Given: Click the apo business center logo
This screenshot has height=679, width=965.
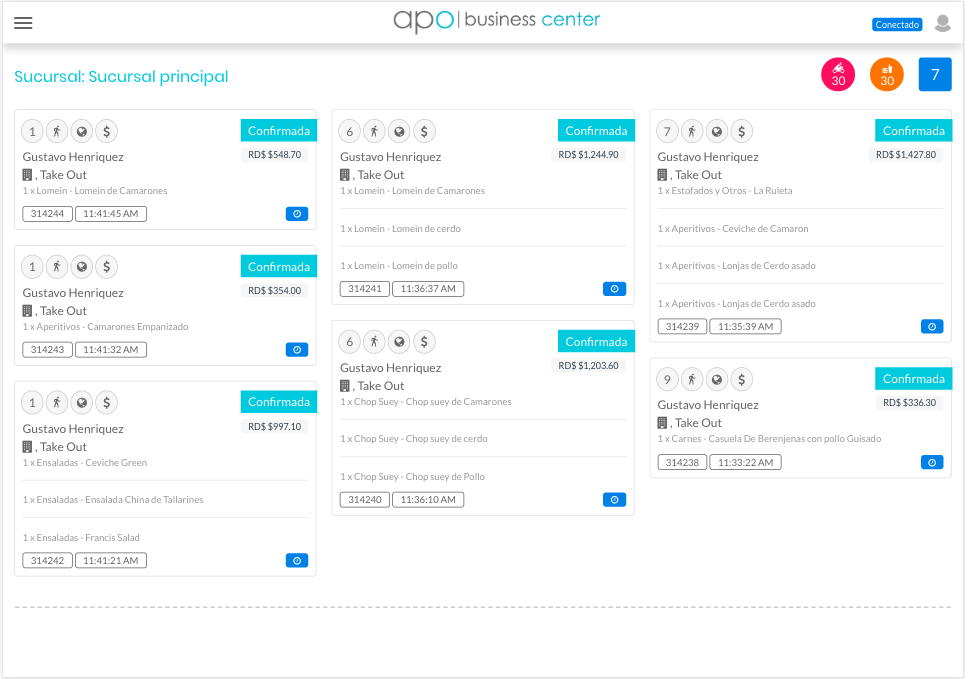Looking at the screenshot, I should [497, 21].
